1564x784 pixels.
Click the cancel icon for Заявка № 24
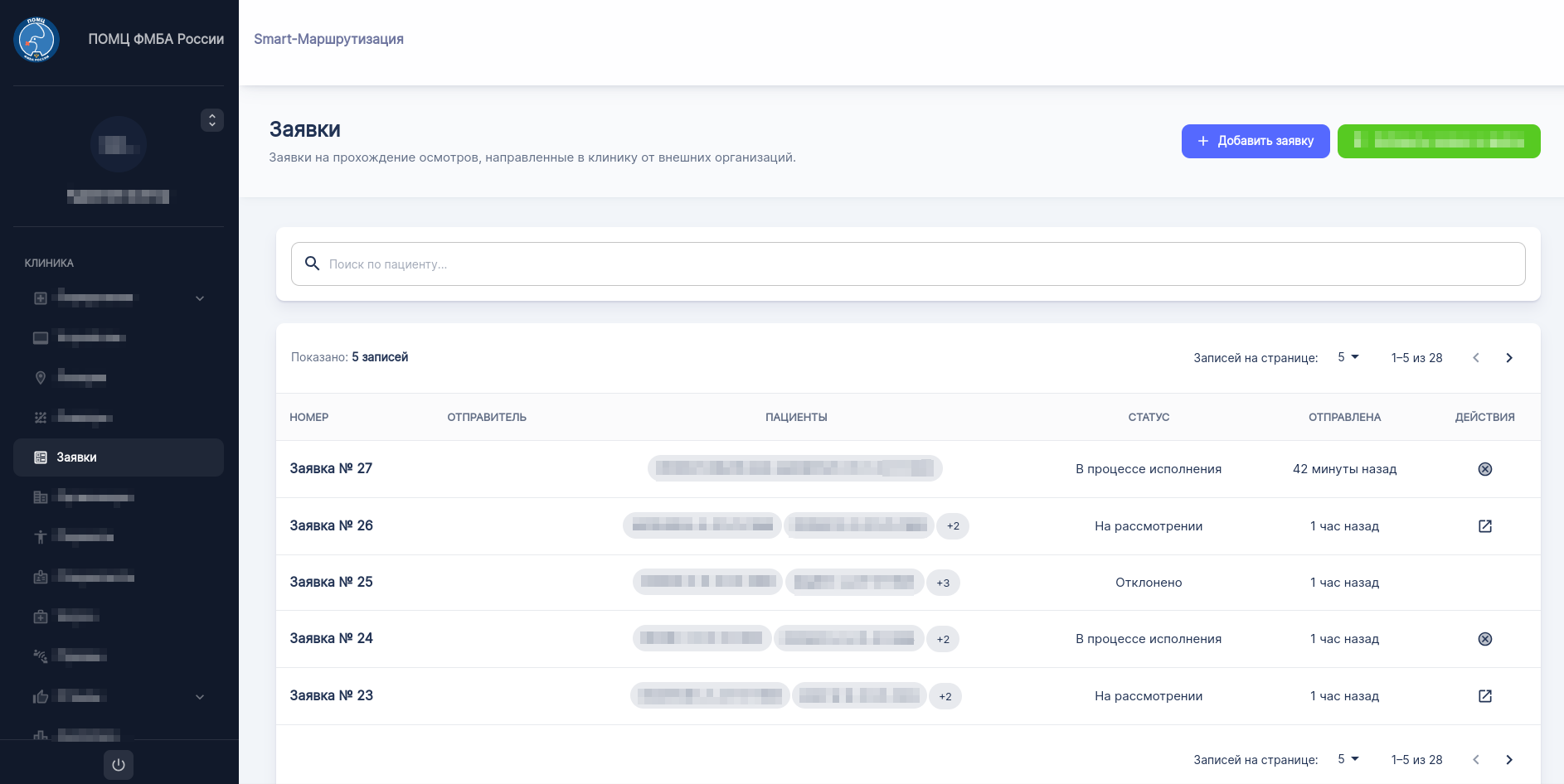[1484, 639]
